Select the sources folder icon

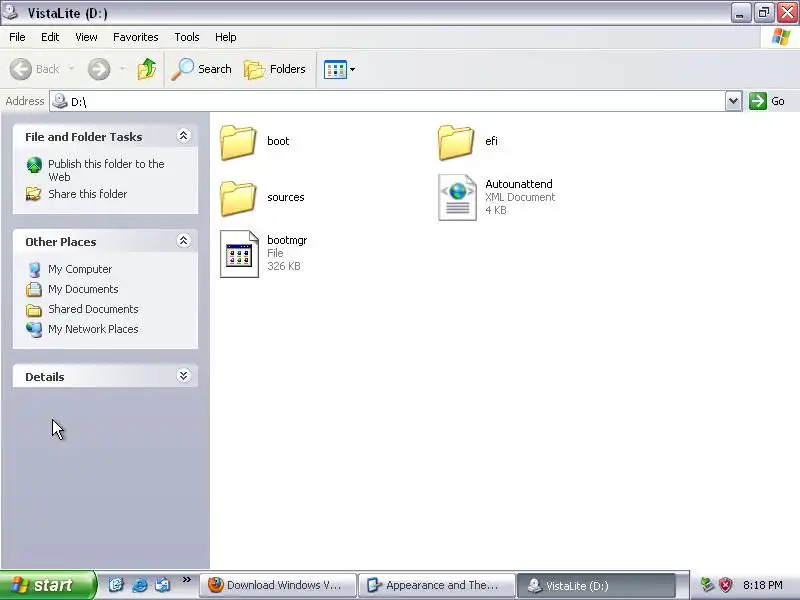(238, 198)
